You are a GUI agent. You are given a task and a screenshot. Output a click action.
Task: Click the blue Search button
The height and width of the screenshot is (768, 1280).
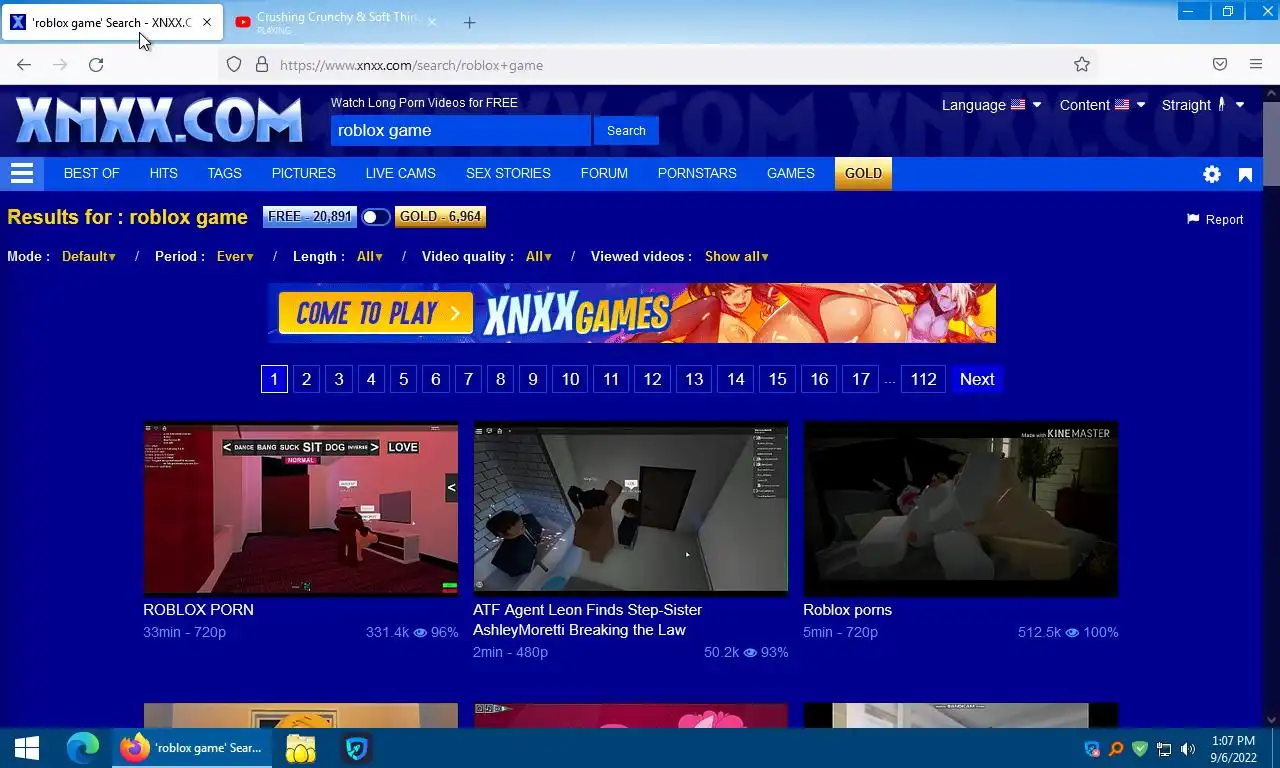click(x=626, y=130)
